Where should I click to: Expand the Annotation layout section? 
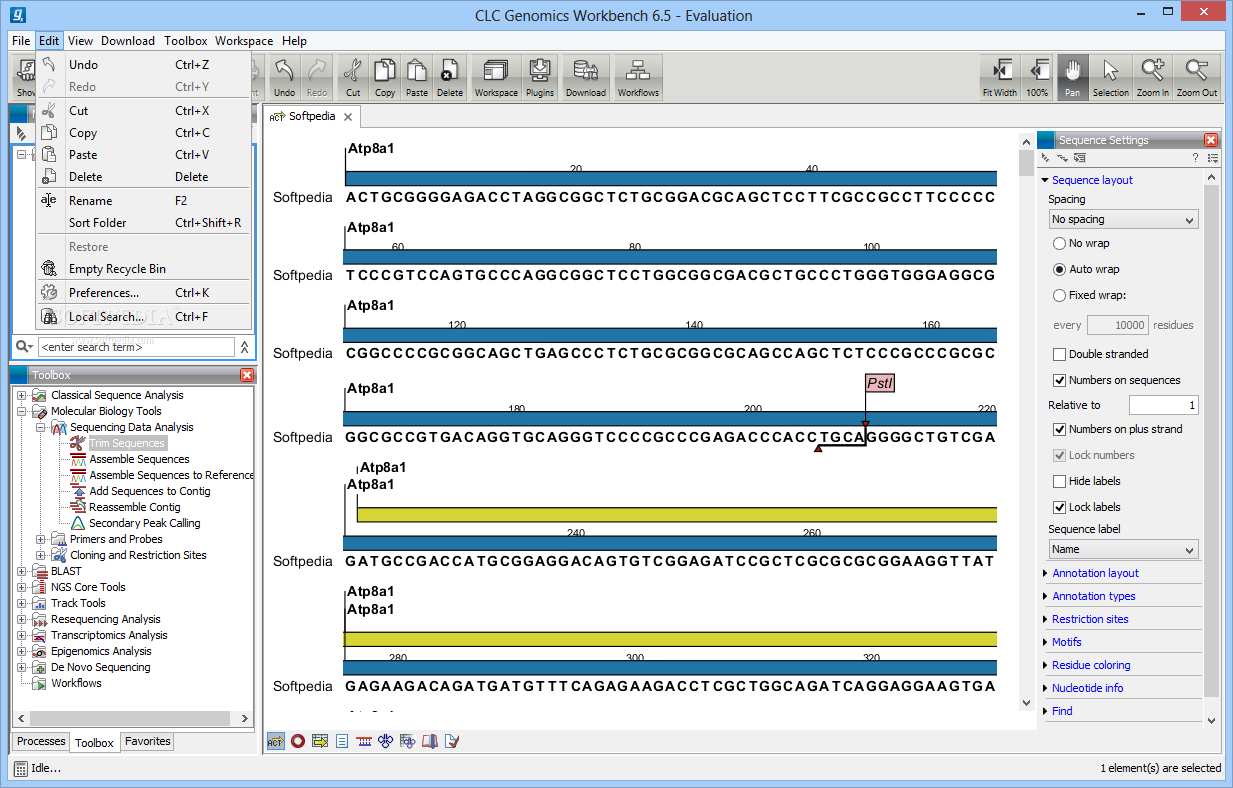tap(1095, 573)
